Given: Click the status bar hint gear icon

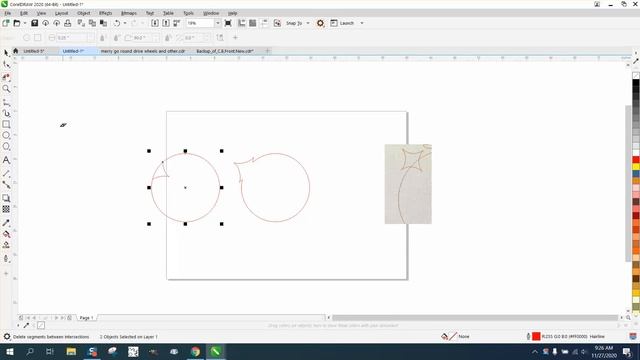Looking at the screenshot, I should (x=7, y=337).
